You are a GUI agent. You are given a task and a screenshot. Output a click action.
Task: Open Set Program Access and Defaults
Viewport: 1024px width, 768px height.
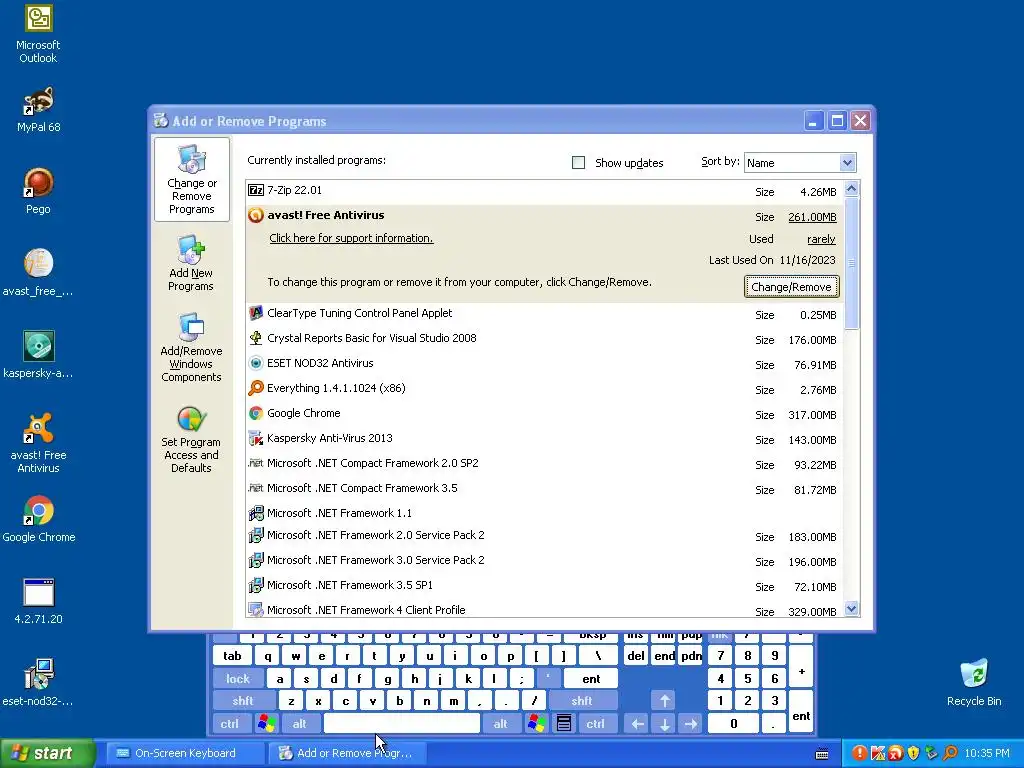point(191,440)
